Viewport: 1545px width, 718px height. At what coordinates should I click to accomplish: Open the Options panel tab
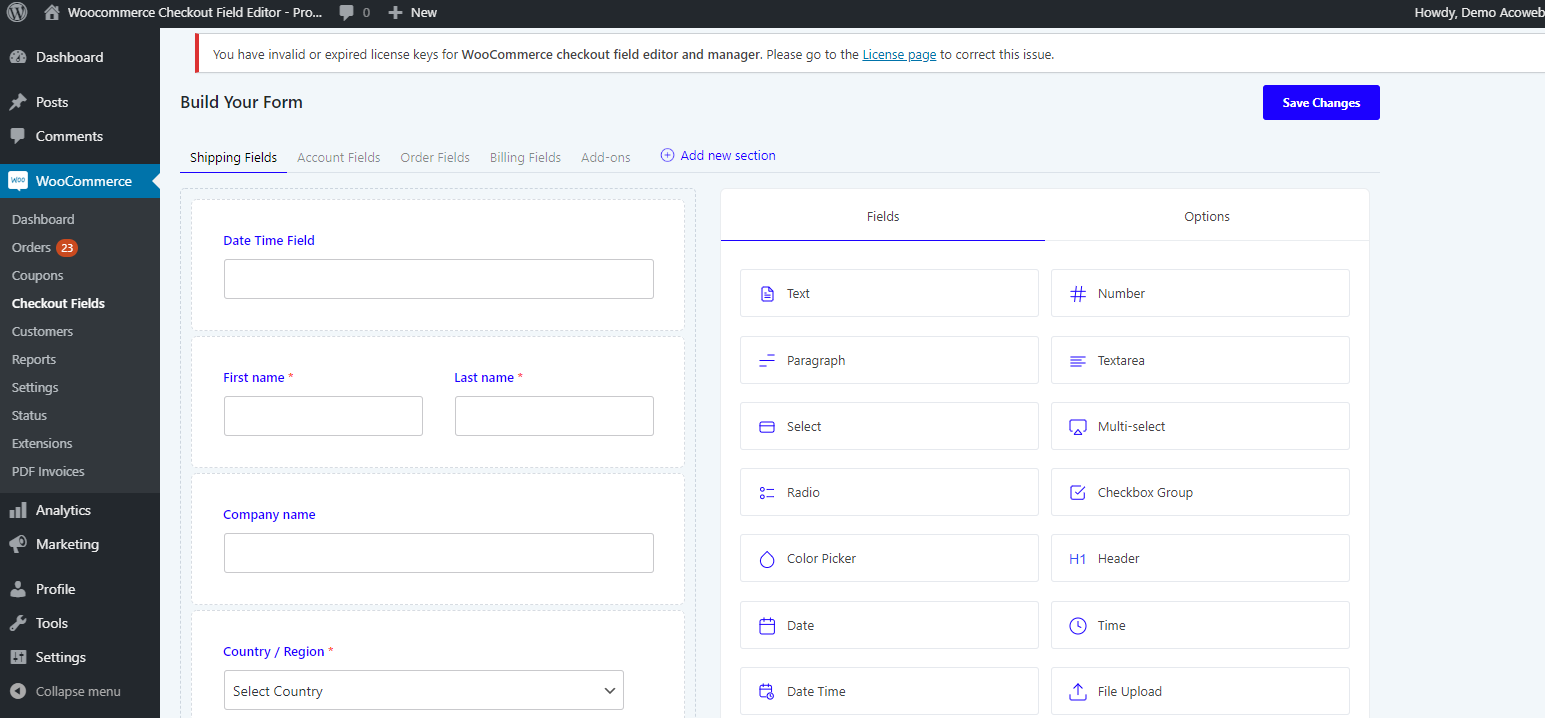(1207, 216)
